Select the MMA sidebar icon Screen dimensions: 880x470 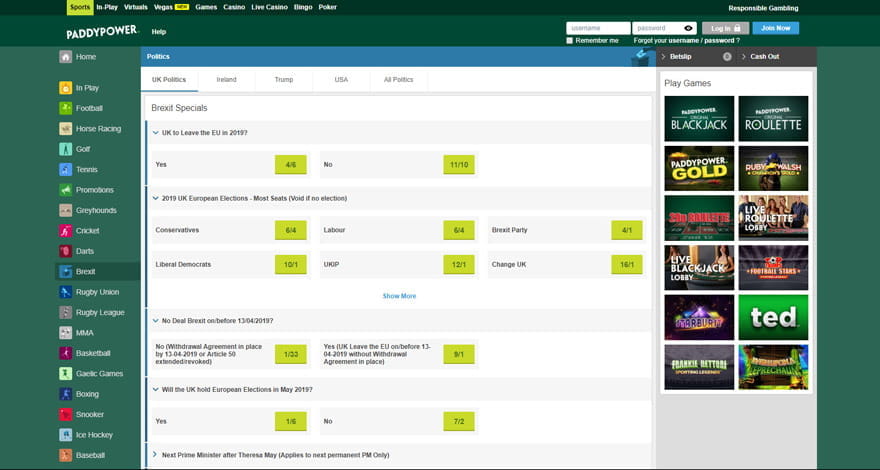click(x=66, y=333)
